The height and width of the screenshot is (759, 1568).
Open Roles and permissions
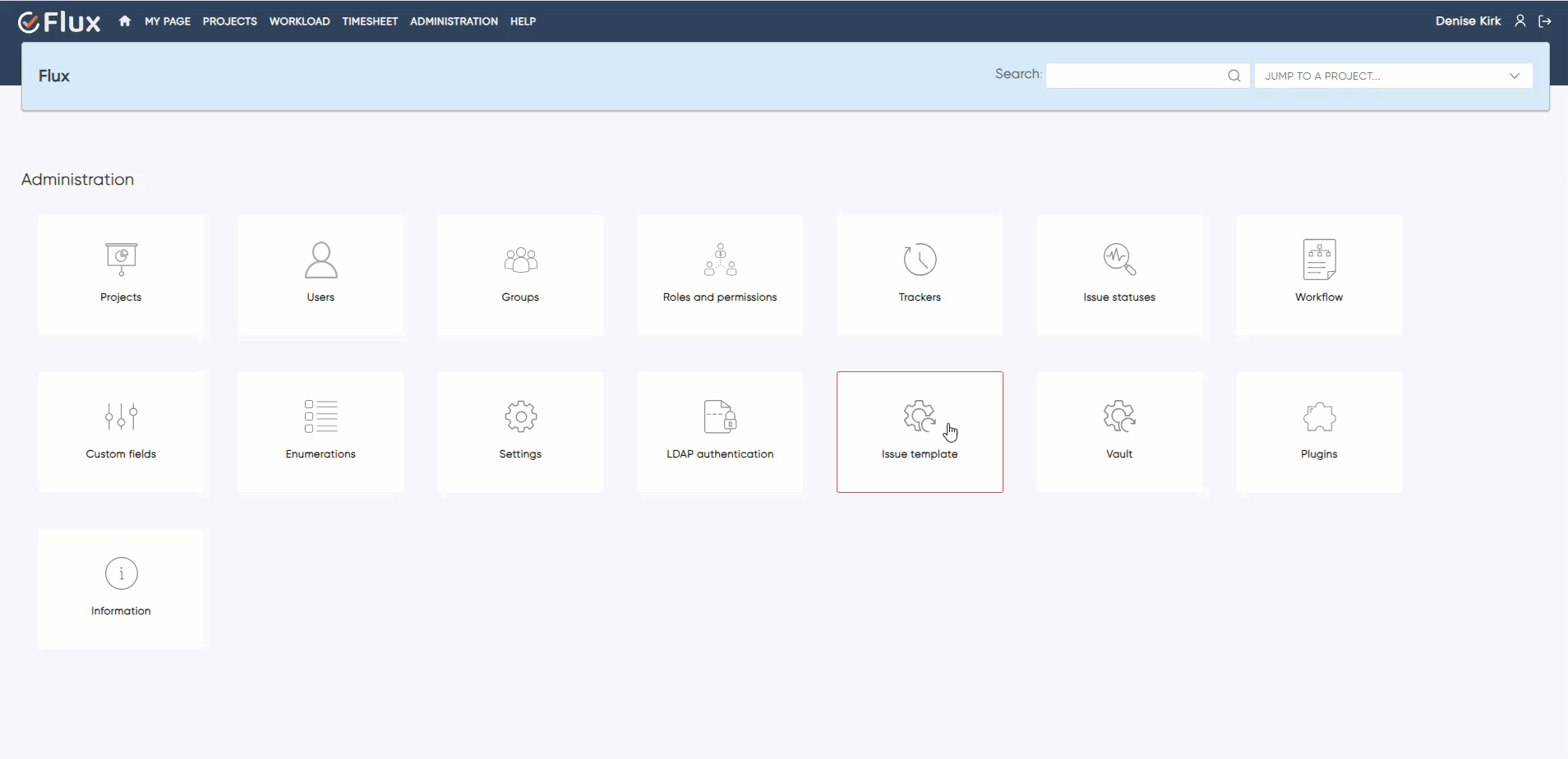[719, 275]
